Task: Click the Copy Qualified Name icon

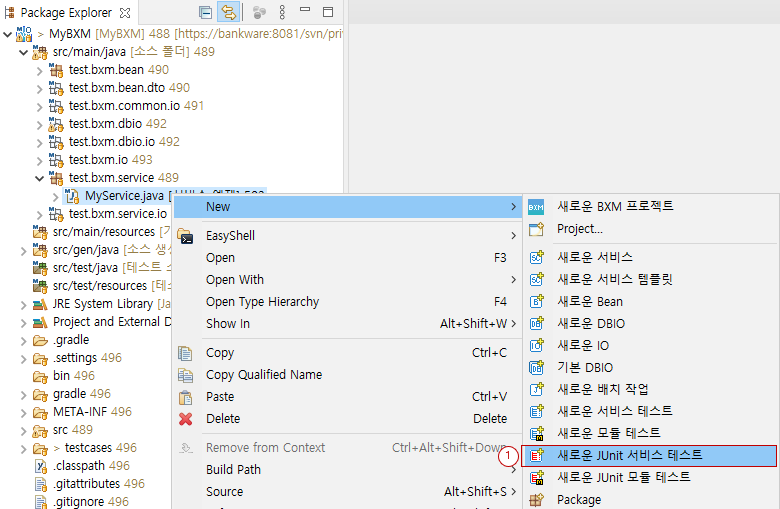Action: (186, 375)
